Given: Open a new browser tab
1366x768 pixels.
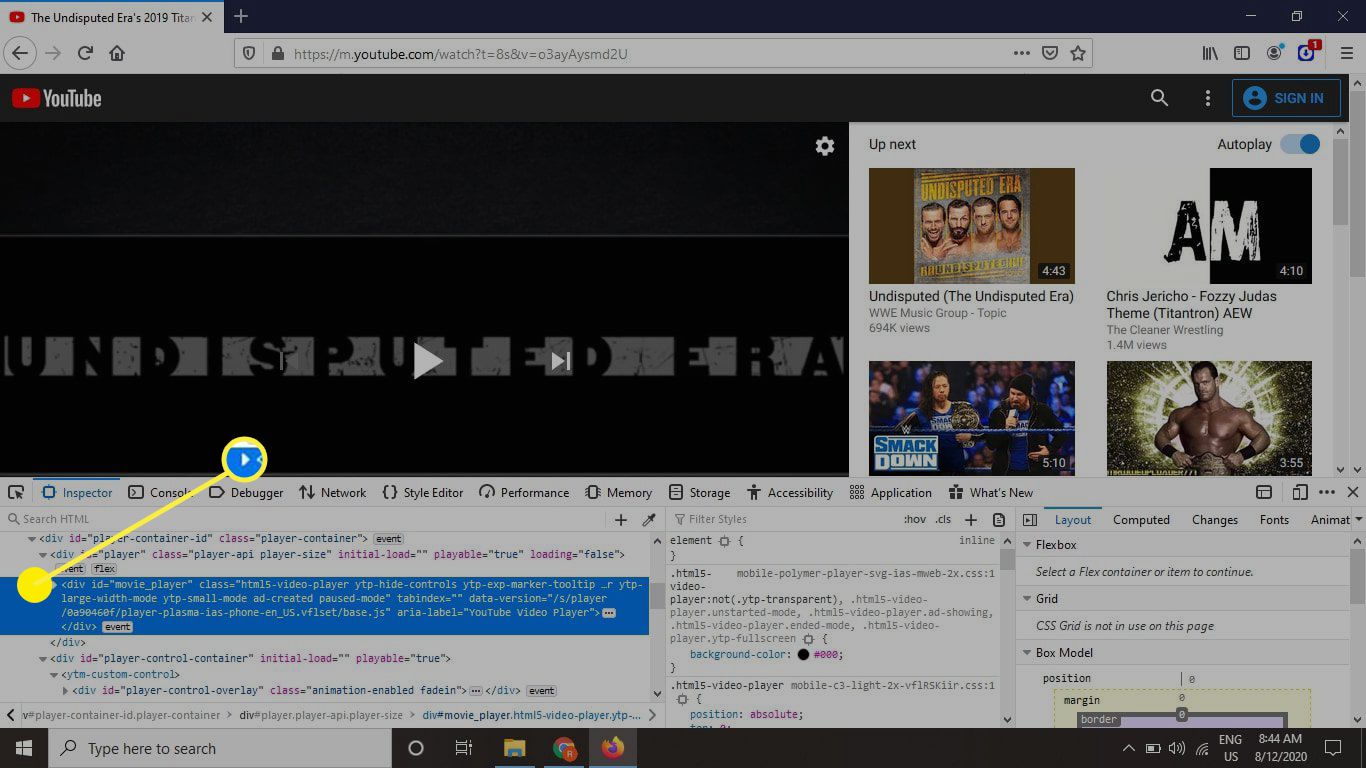Looking at the screenshot, I should (240, 16).
